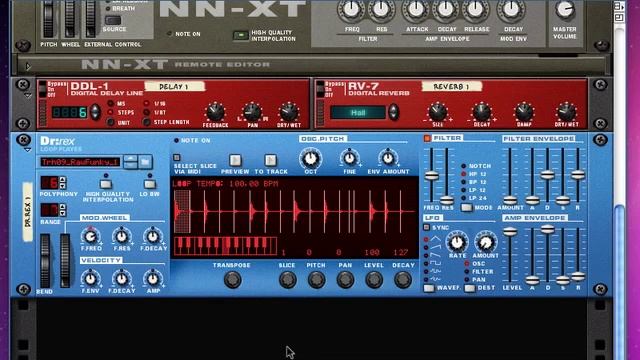The width and height of the screenshot is (640, 360).
Task: Click the DDL-1 Feedback knob
Action: pos(215,112)
